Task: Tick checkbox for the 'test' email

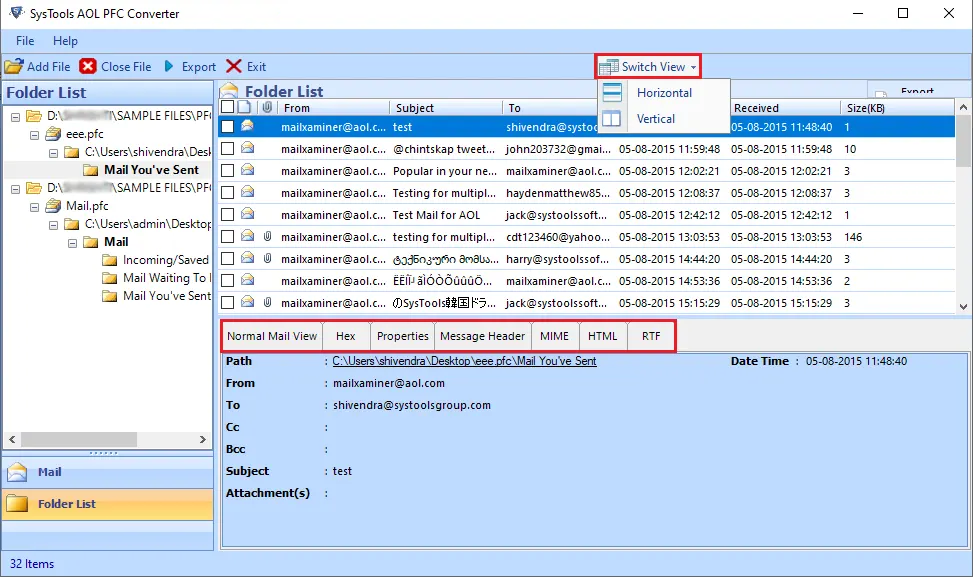Action: point(228,127)
